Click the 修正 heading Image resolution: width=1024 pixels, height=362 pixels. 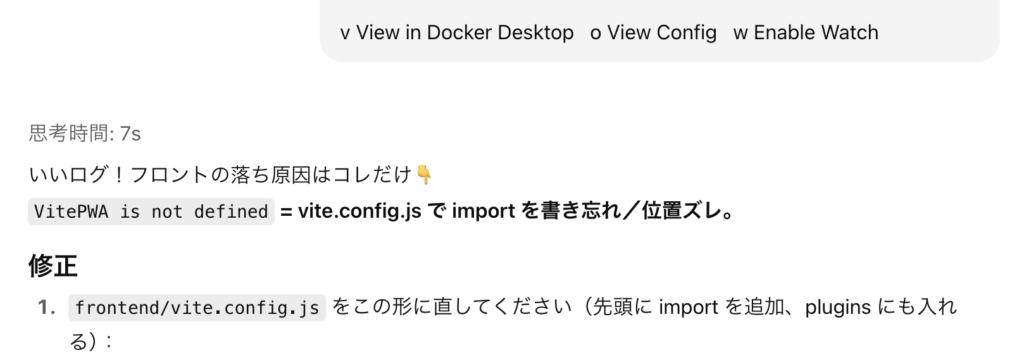53,266
